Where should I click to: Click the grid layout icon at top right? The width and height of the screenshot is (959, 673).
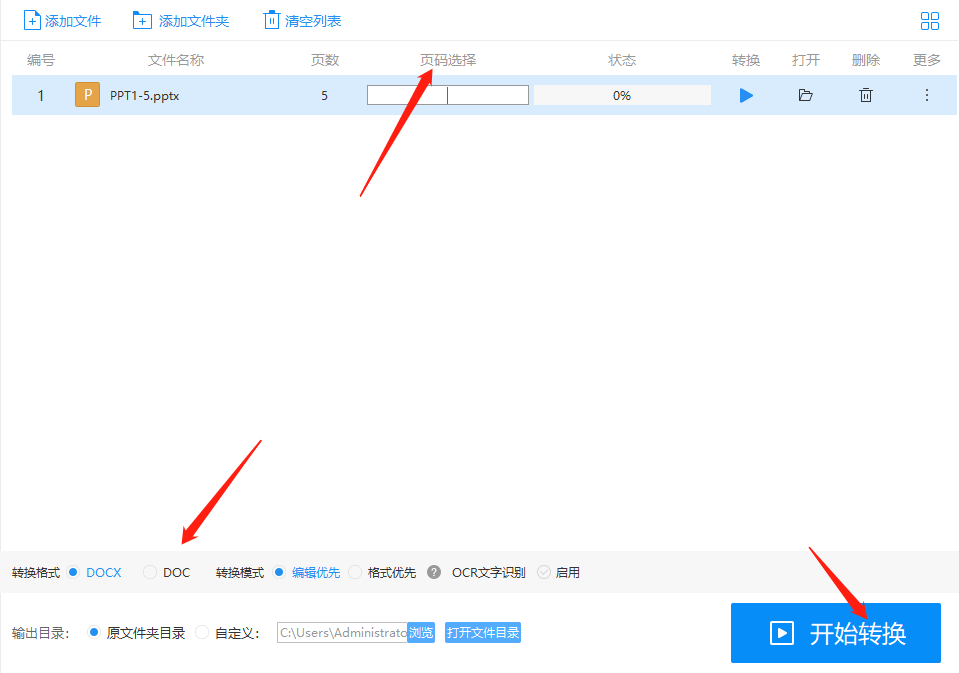point(929,20)
